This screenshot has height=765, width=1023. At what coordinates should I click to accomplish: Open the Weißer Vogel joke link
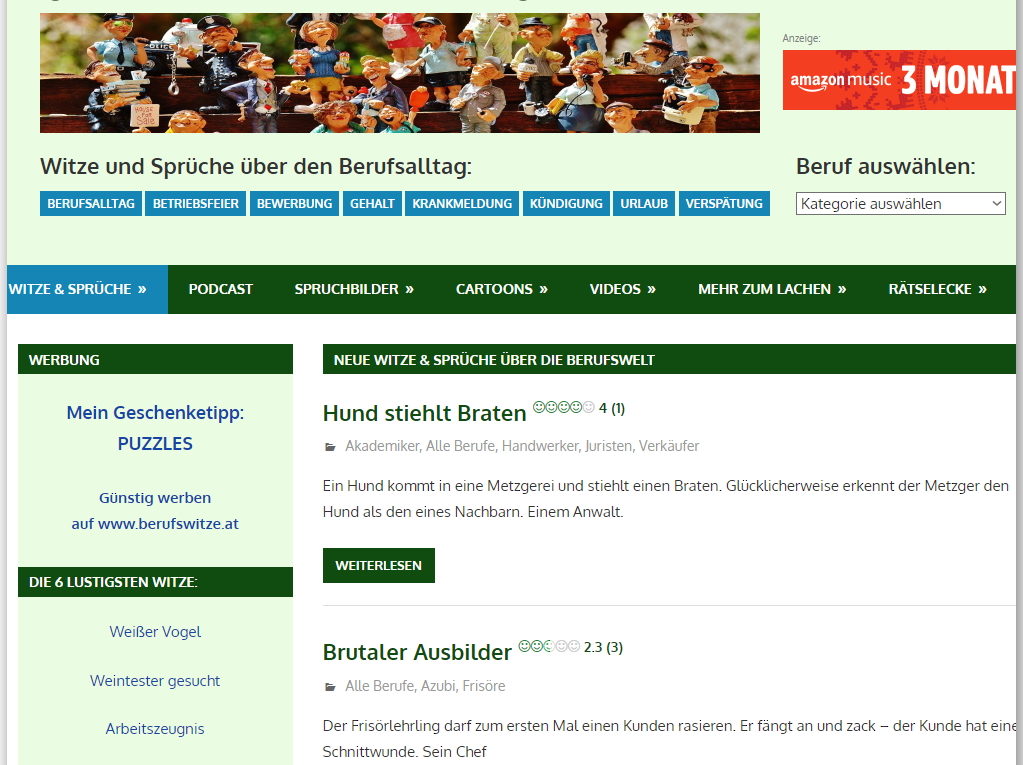pyautogui.click(x=155, y=632)
